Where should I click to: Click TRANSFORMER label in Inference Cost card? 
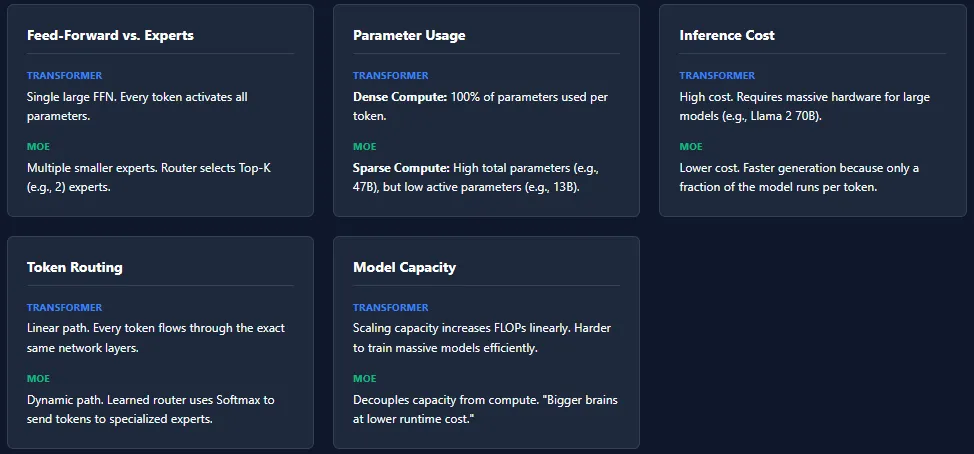coord(716,76)
